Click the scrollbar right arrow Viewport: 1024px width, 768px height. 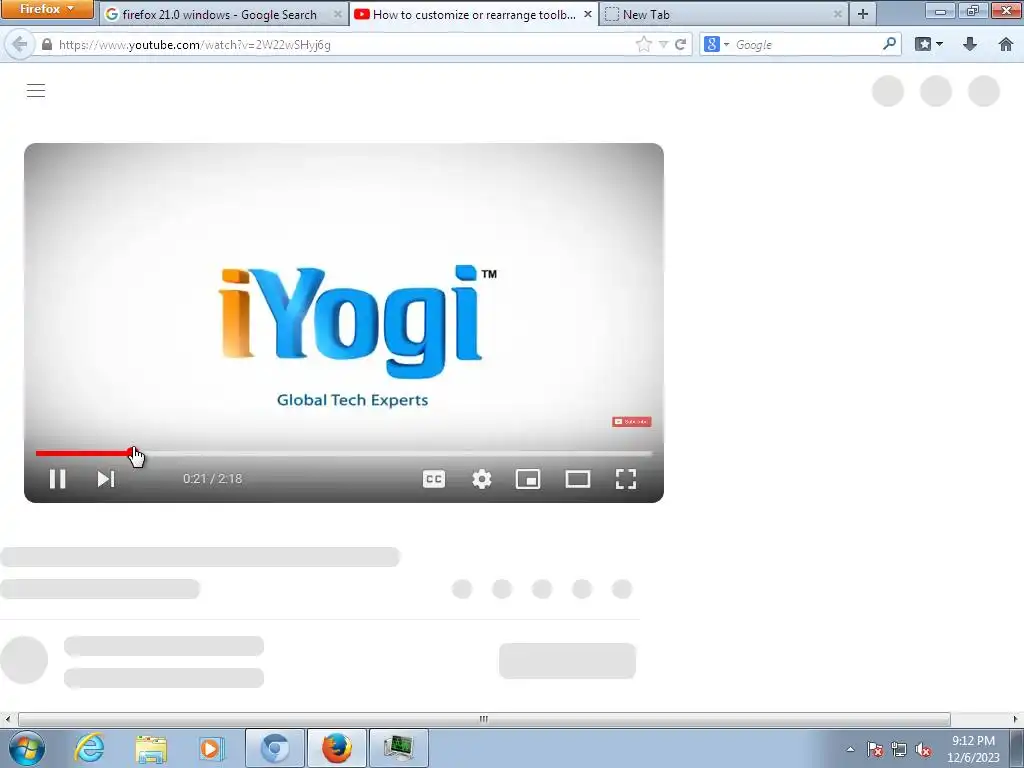coord(1016,719)
